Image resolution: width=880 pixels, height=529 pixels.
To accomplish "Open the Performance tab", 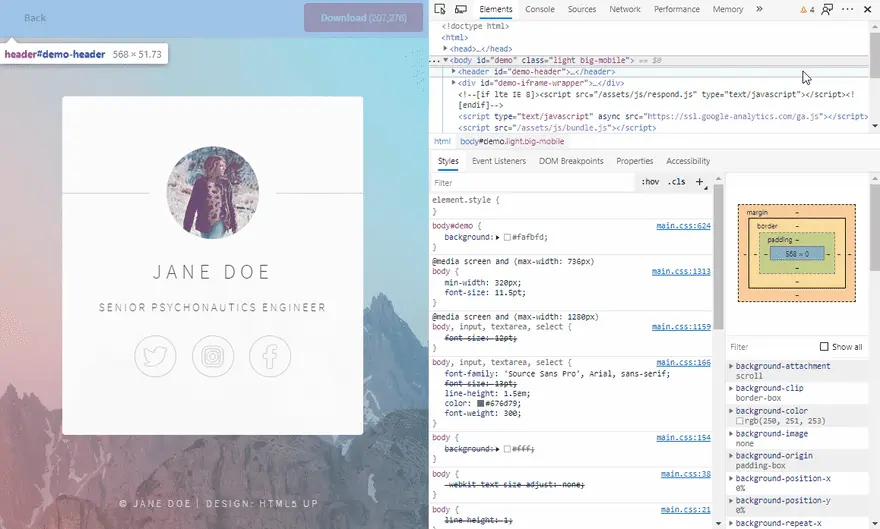I will 676,9.
